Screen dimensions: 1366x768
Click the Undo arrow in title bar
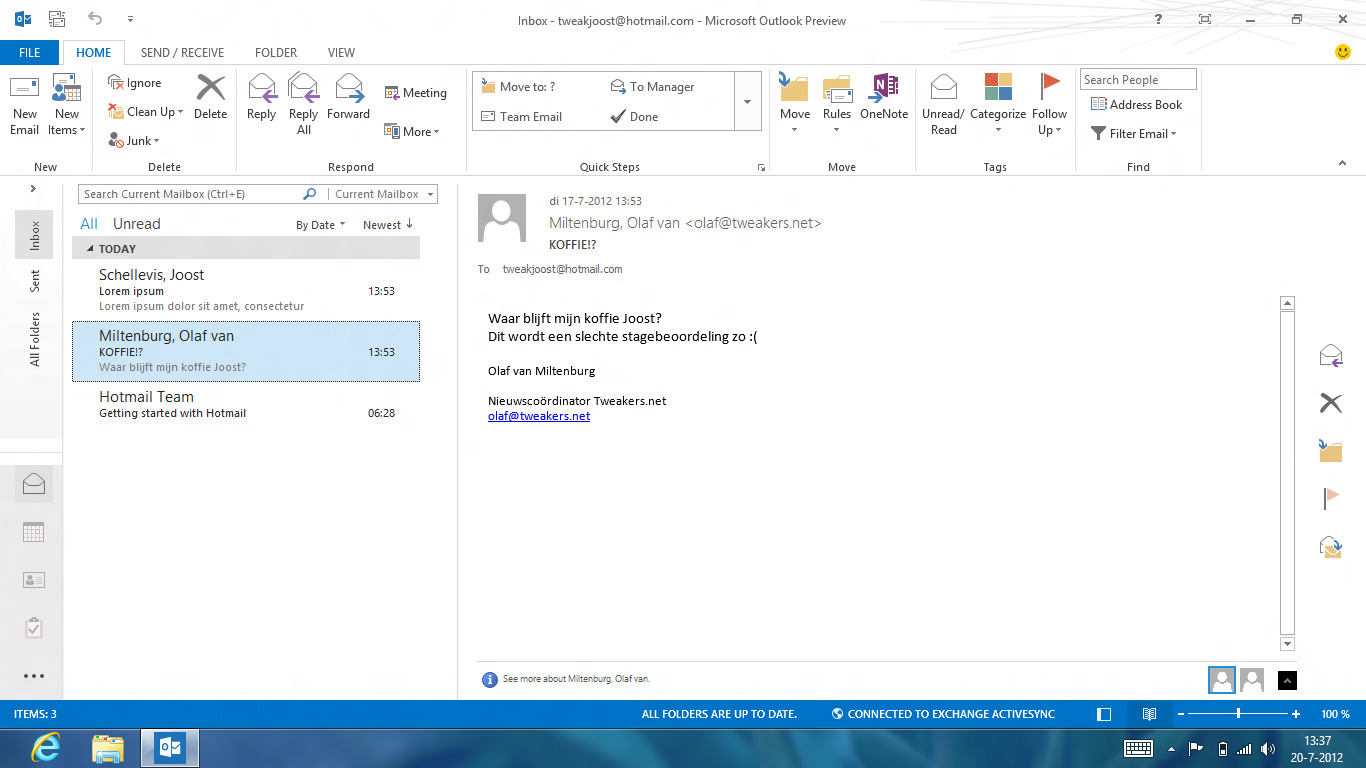tap(95, 19)
